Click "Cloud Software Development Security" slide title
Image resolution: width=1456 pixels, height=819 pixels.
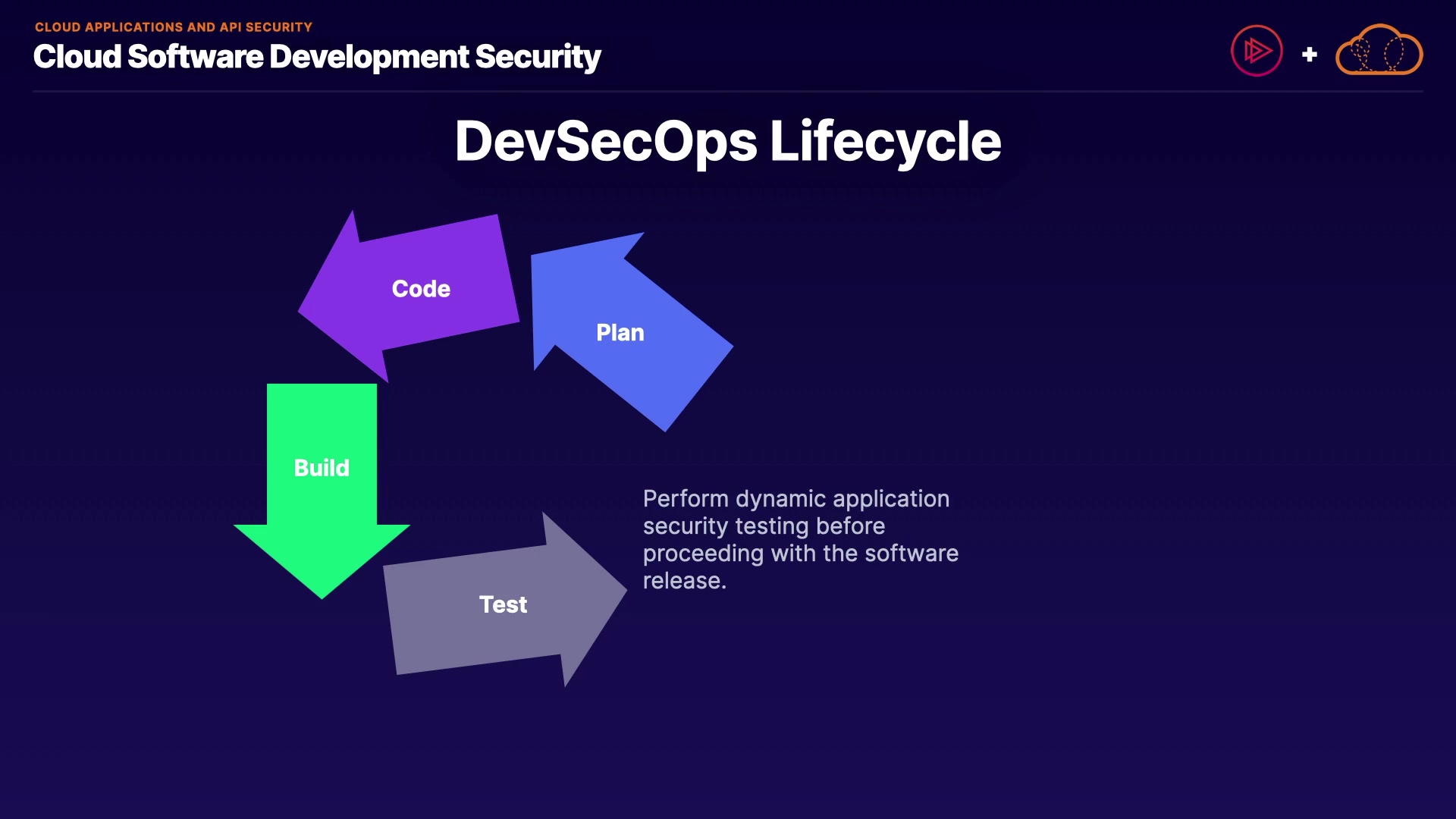click(317, 57)
